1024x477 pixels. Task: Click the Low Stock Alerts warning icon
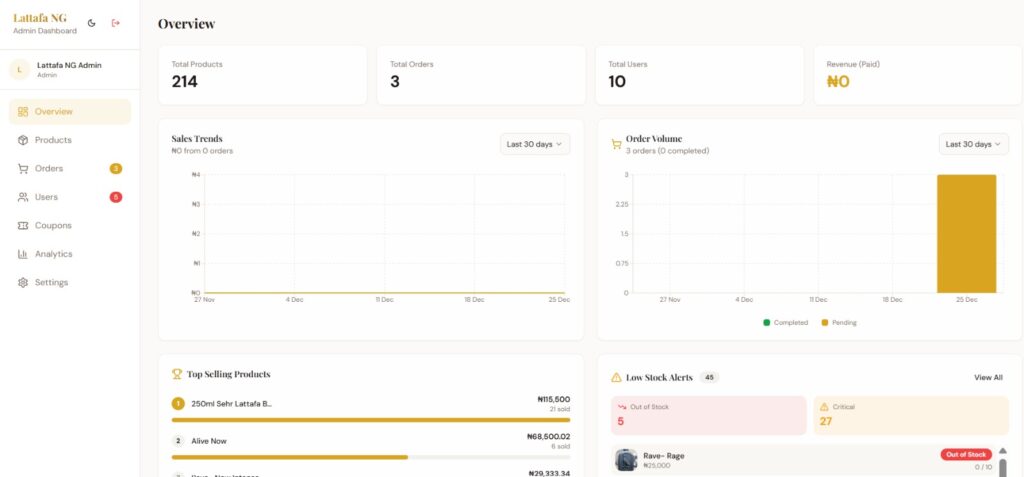(x=616, y=378)
